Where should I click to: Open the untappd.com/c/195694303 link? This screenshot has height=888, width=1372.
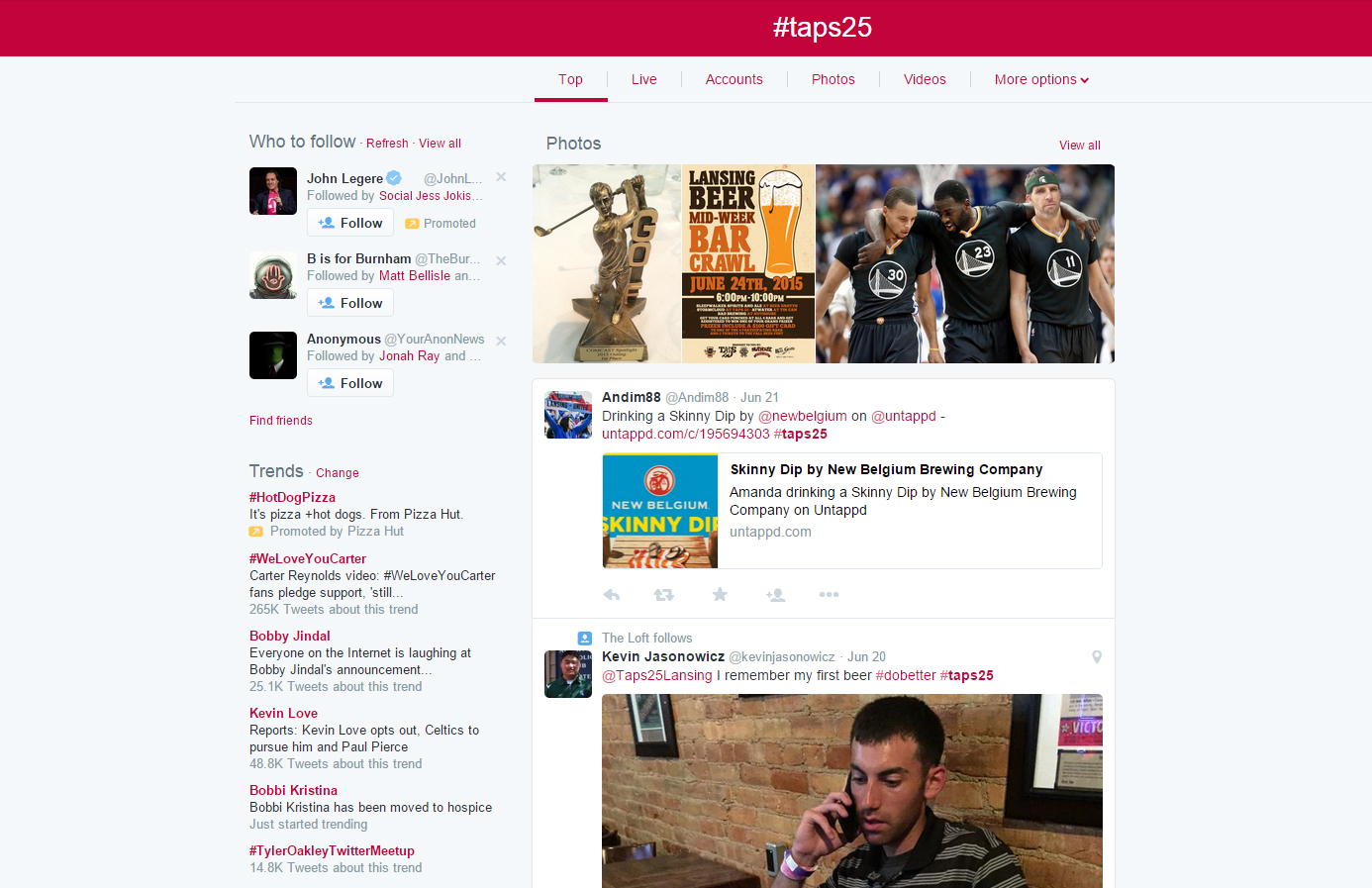click(x=686, y=434)
